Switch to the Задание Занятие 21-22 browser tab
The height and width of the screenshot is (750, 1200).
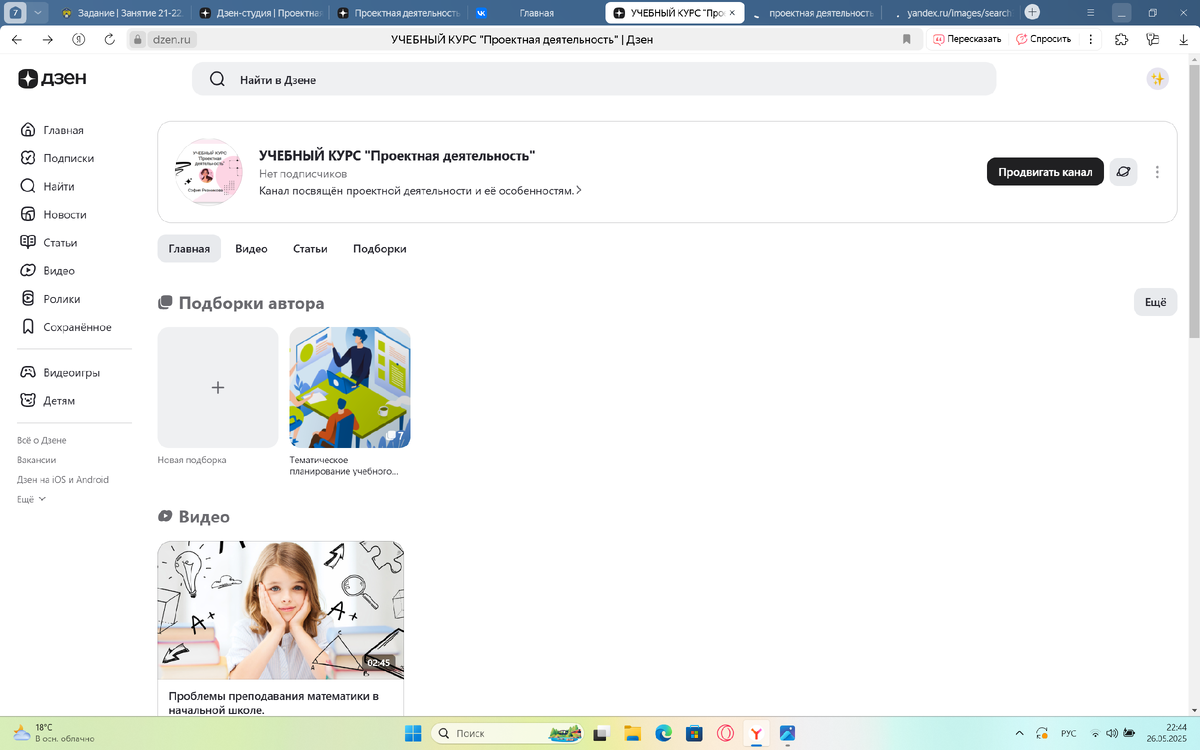pyautogui.click(x=120, y=13)
